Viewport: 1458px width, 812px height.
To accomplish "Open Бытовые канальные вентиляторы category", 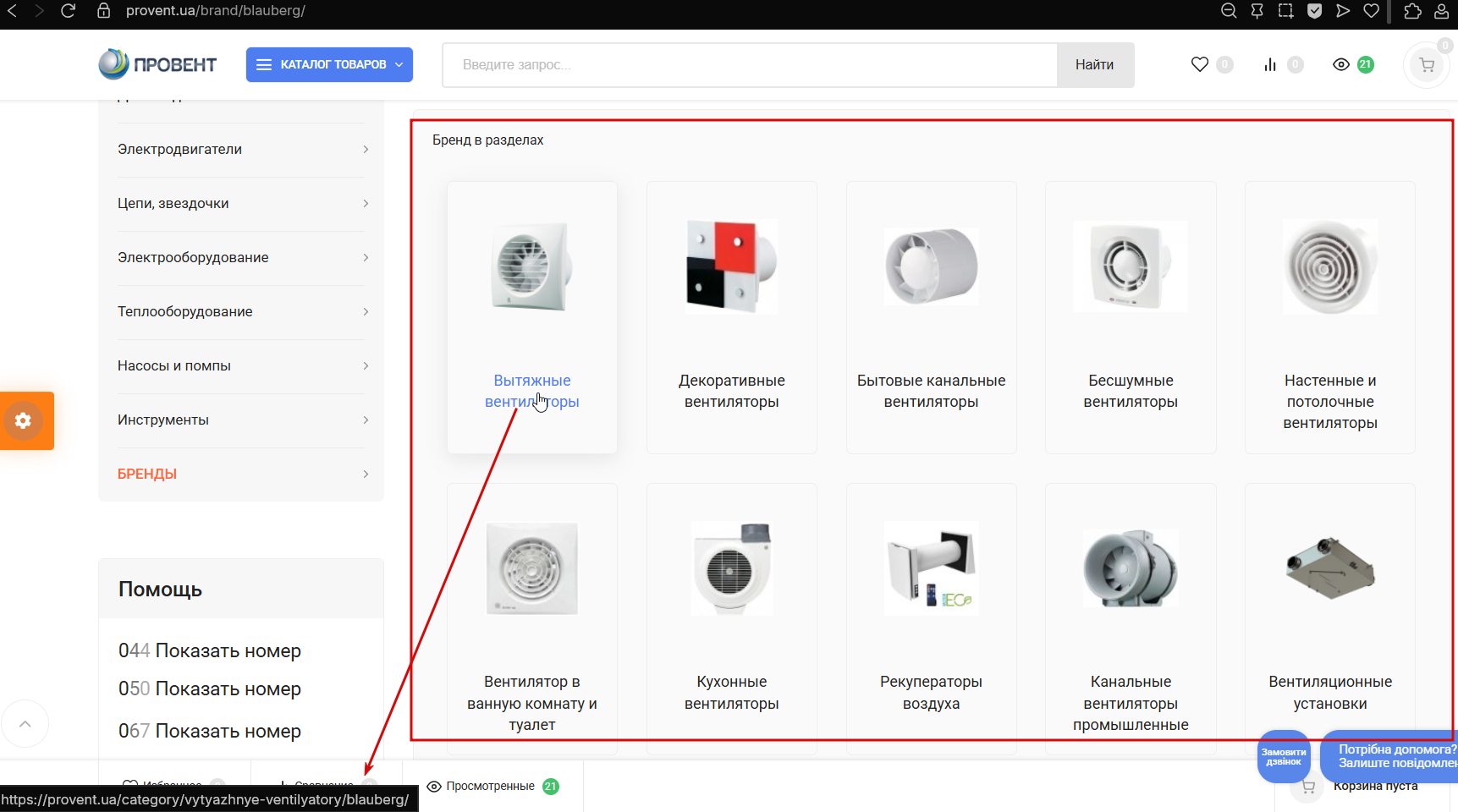I will [932, 392].
